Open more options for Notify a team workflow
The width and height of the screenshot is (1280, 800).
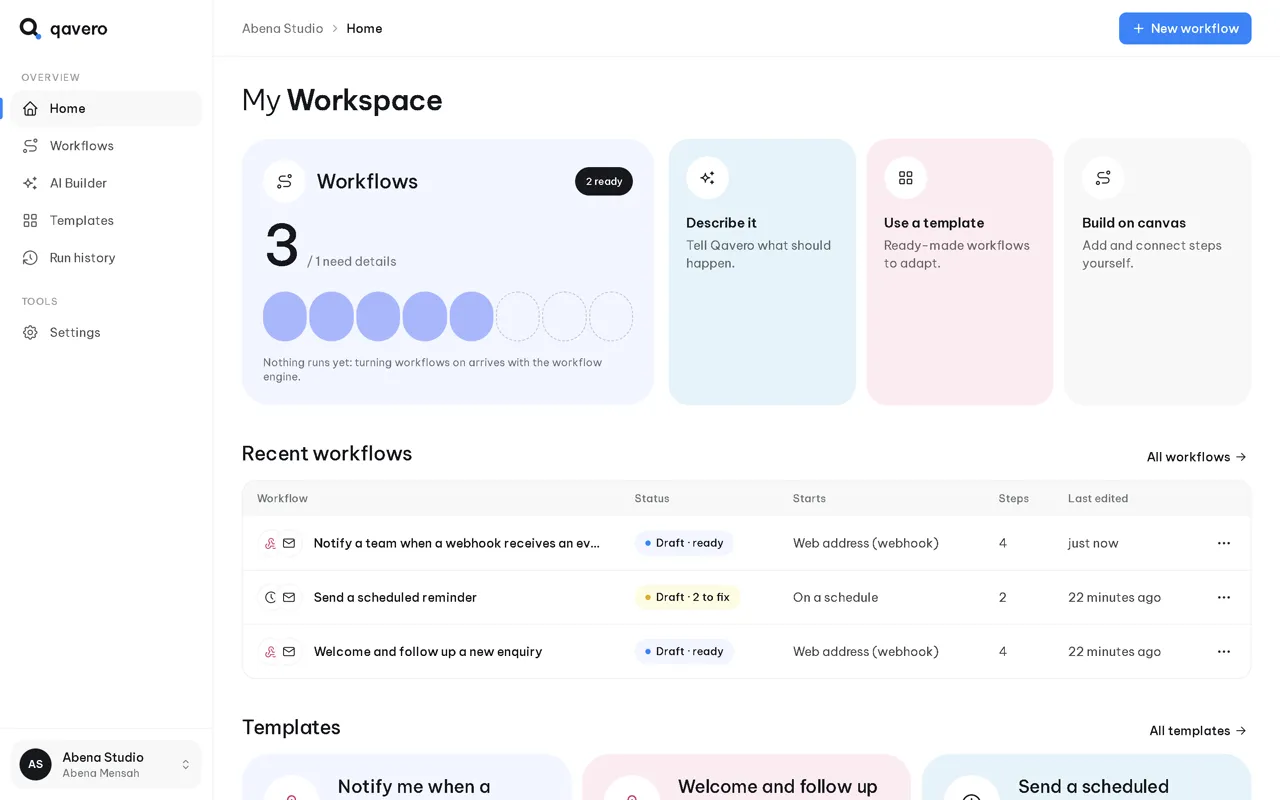[1224, 543]
